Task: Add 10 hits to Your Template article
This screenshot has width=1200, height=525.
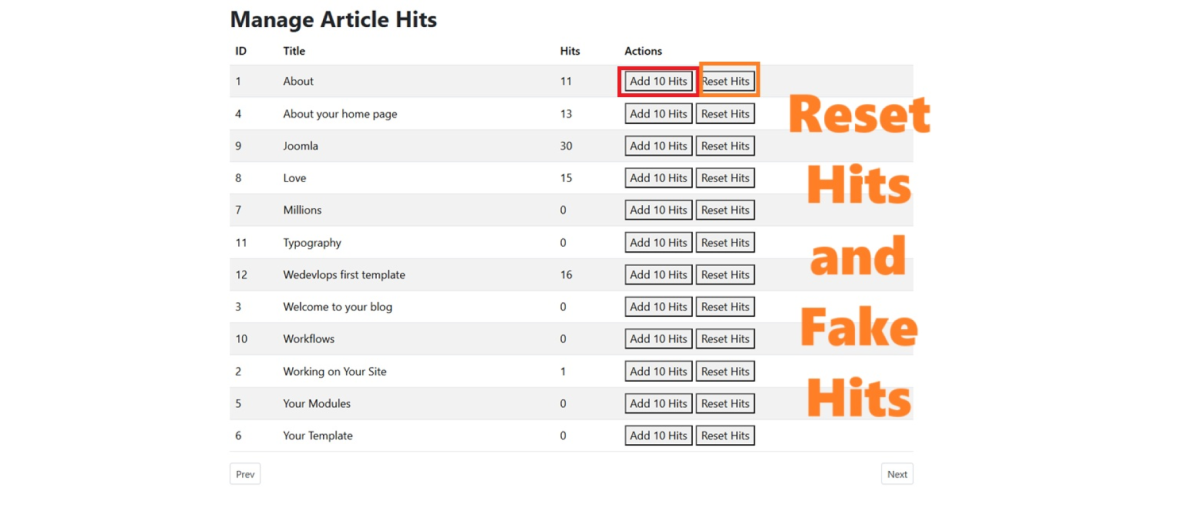Action: point(658,436)
